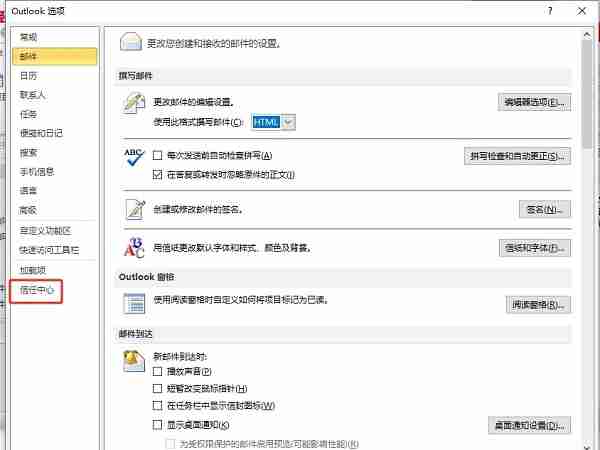The width and height of the screenshot is (600, 450).
Task: Click the bell envelope icon under 邮件到达
Action: click(134, 361)
